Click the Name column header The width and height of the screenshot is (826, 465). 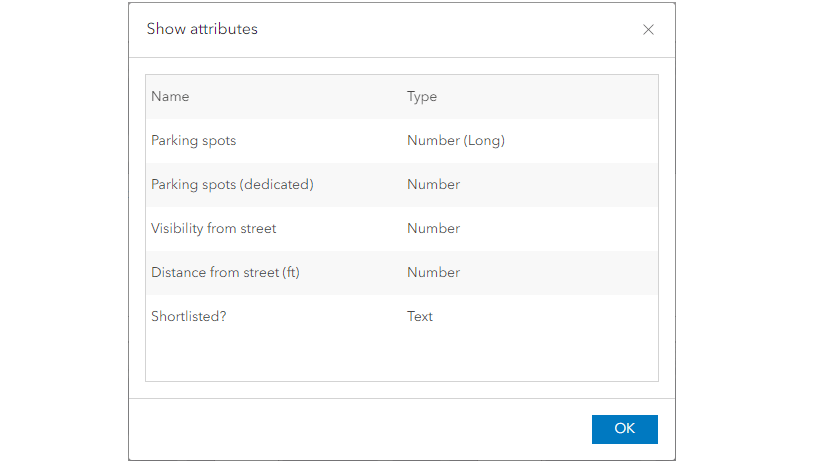pyautogui.click(x=170, y=97)
